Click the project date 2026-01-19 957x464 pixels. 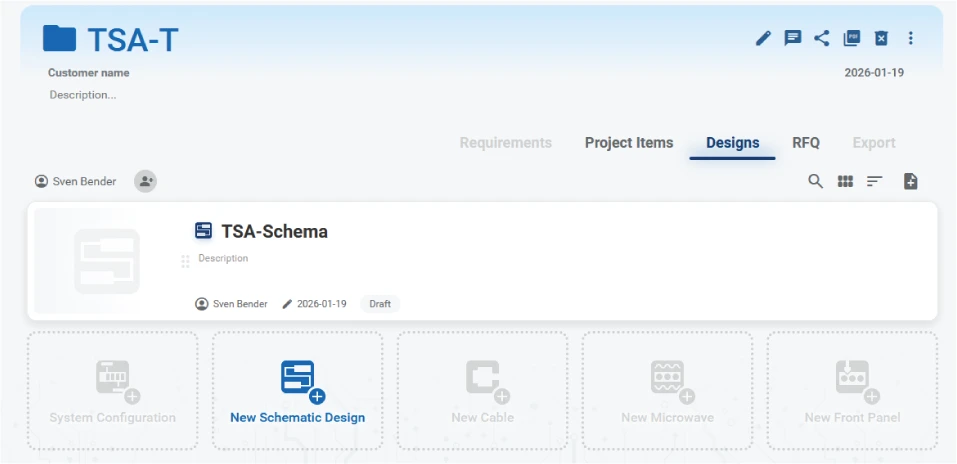(x=874, y=73)
